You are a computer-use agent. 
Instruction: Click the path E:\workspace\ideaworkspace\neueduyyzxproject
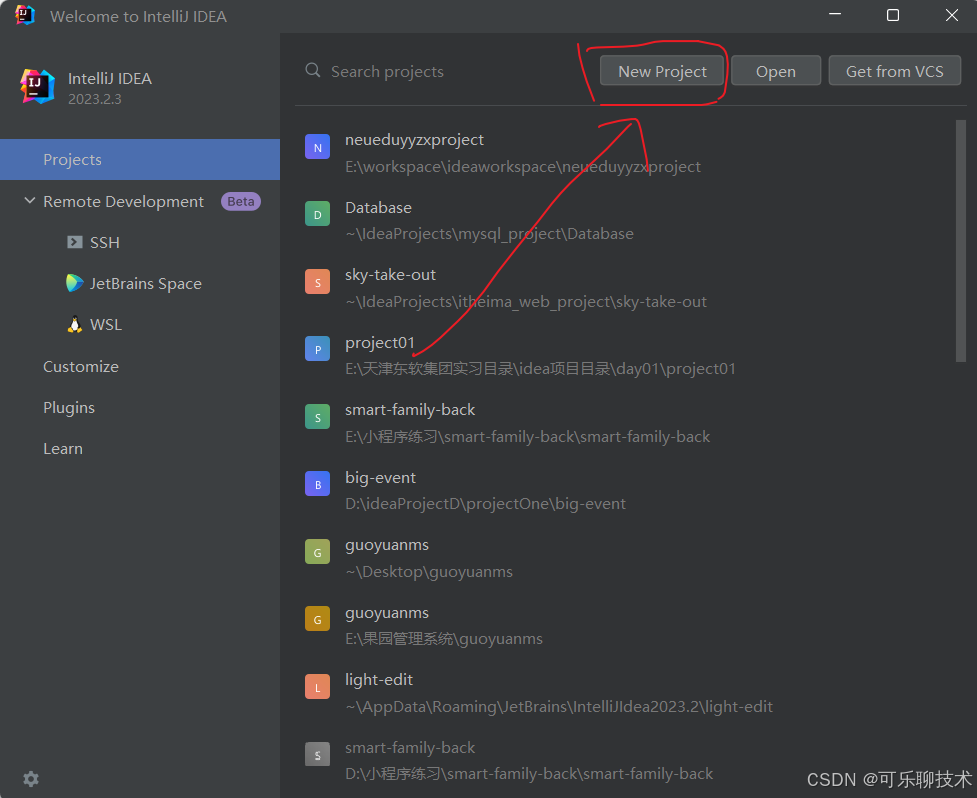pos(523,166)
